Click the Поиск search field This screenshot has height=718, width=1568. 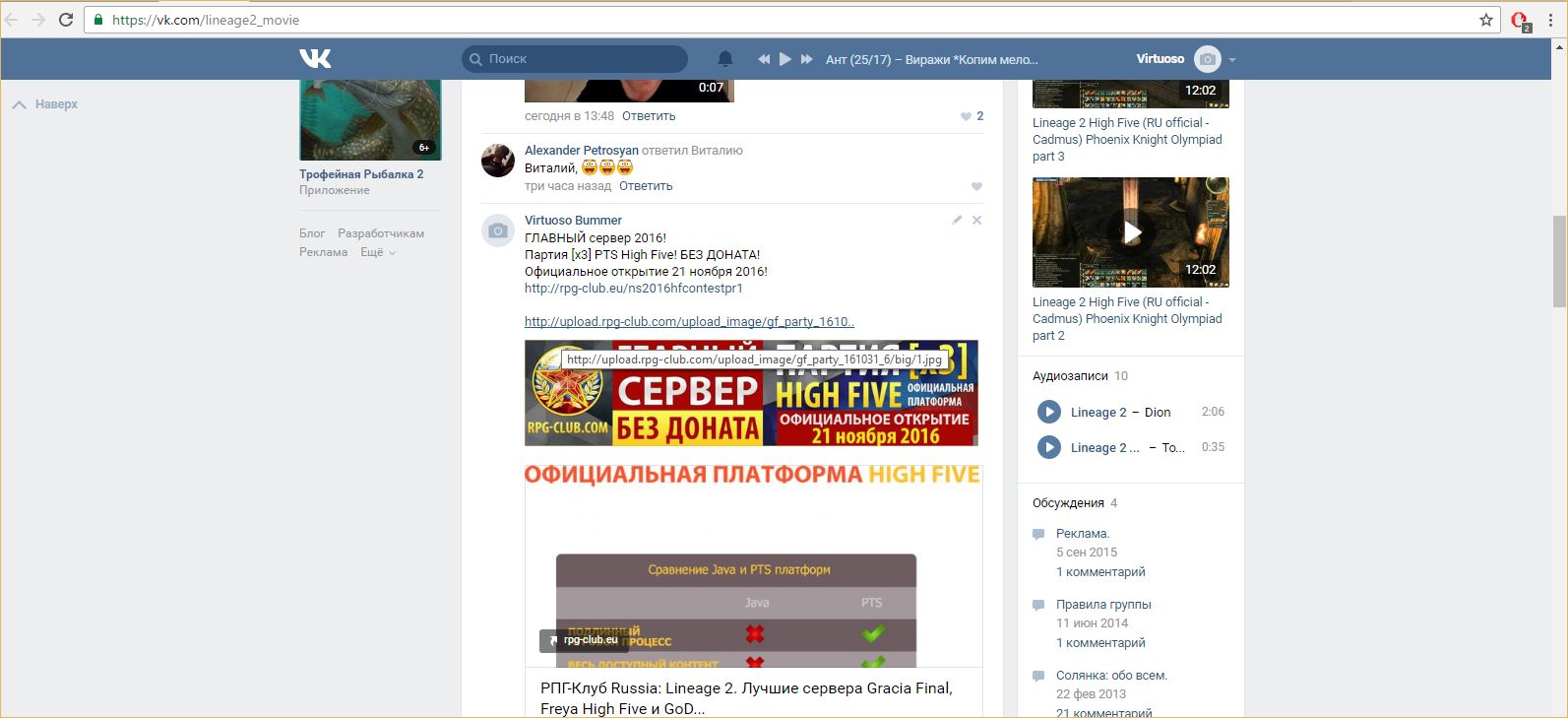[581, 59]
